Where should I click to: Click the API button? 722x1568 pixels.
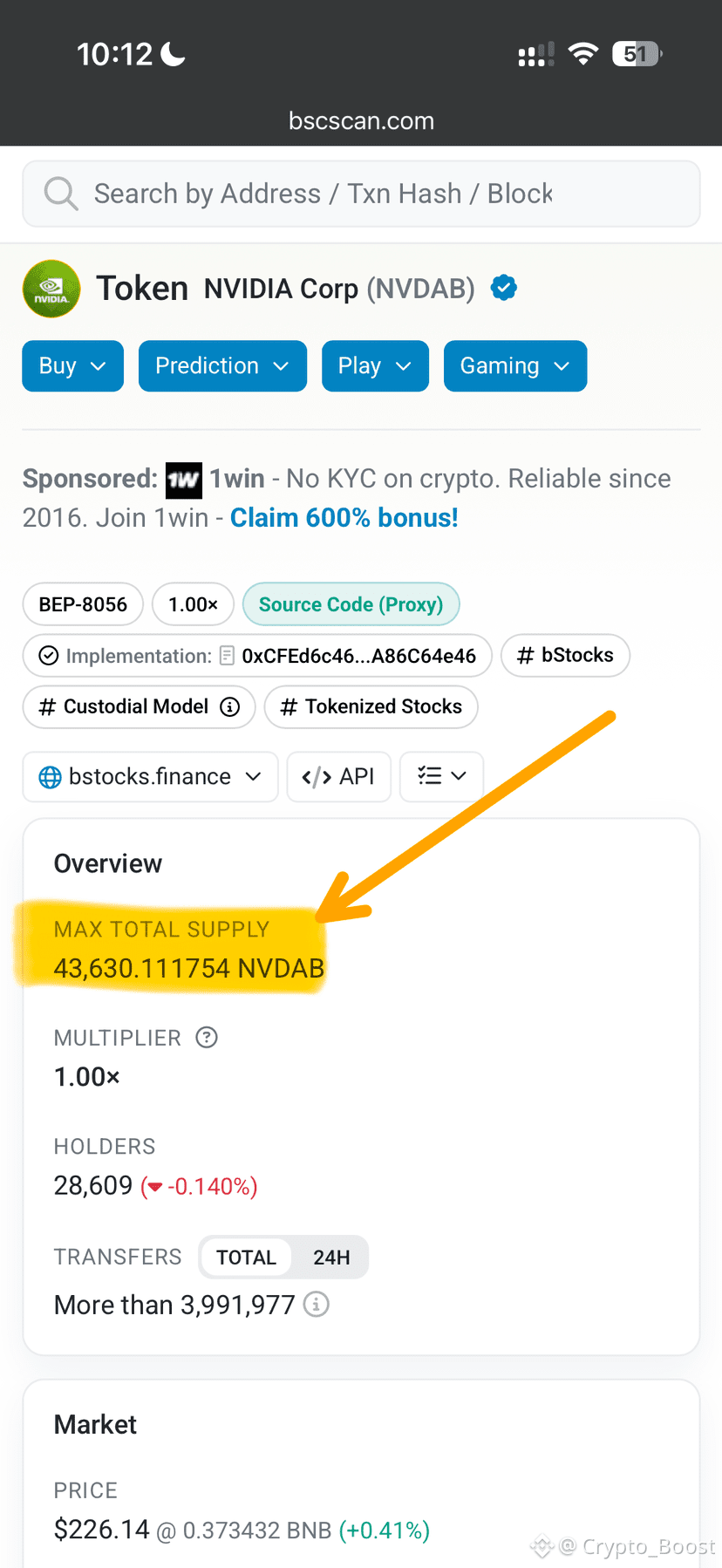[x=338, y=776]
